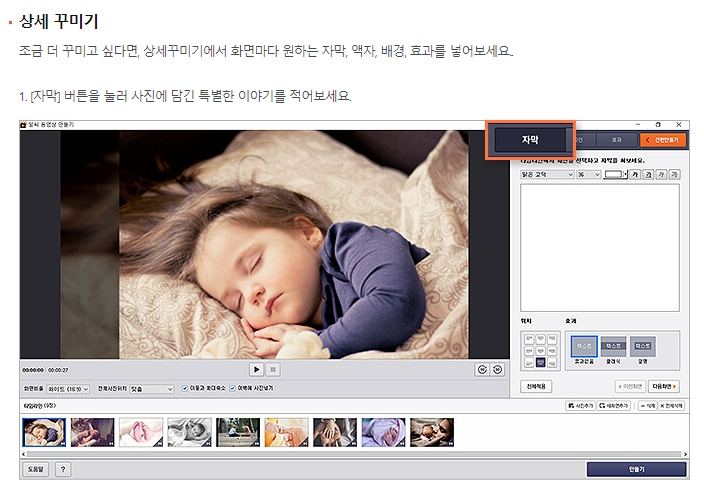This screenshot has width=704, height=495.
Task: Go to 이전화면 previous screen
Action: click(x=630, y=386)
